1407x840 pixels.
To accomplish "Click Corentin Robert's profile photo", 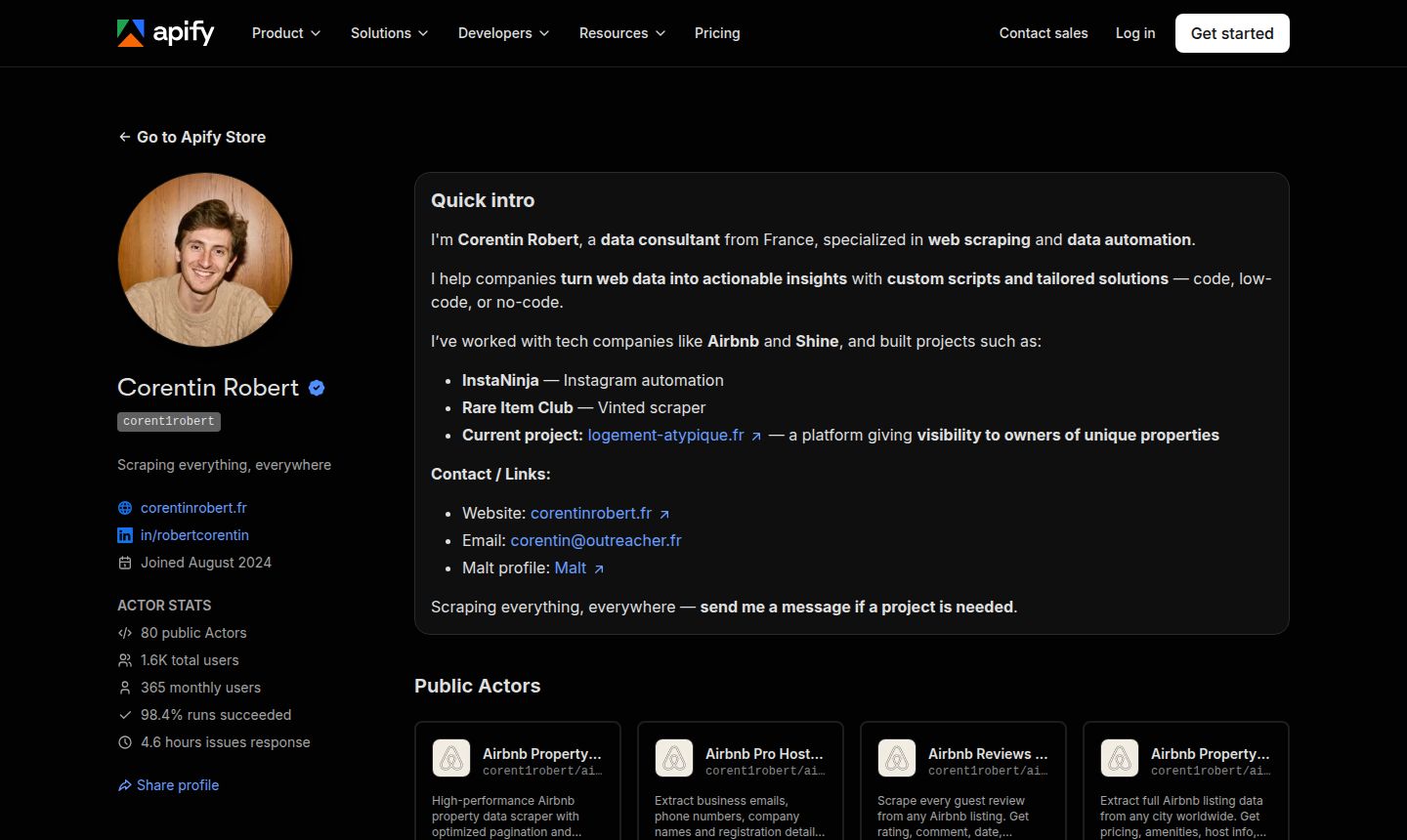I will point(205,260).
